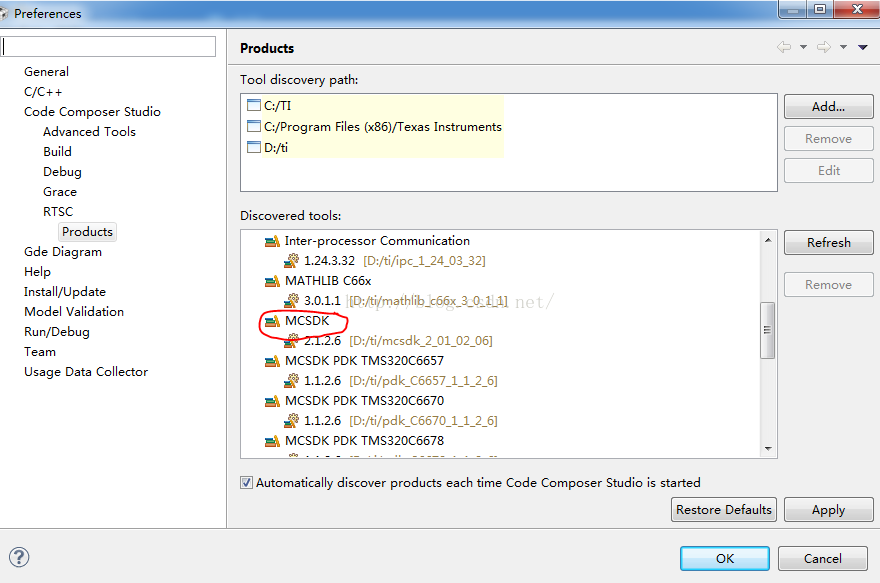The image size is (880, 583).
Task: Click the MCSDK PDK TMS320C6670 product icon
Action: 272,401
